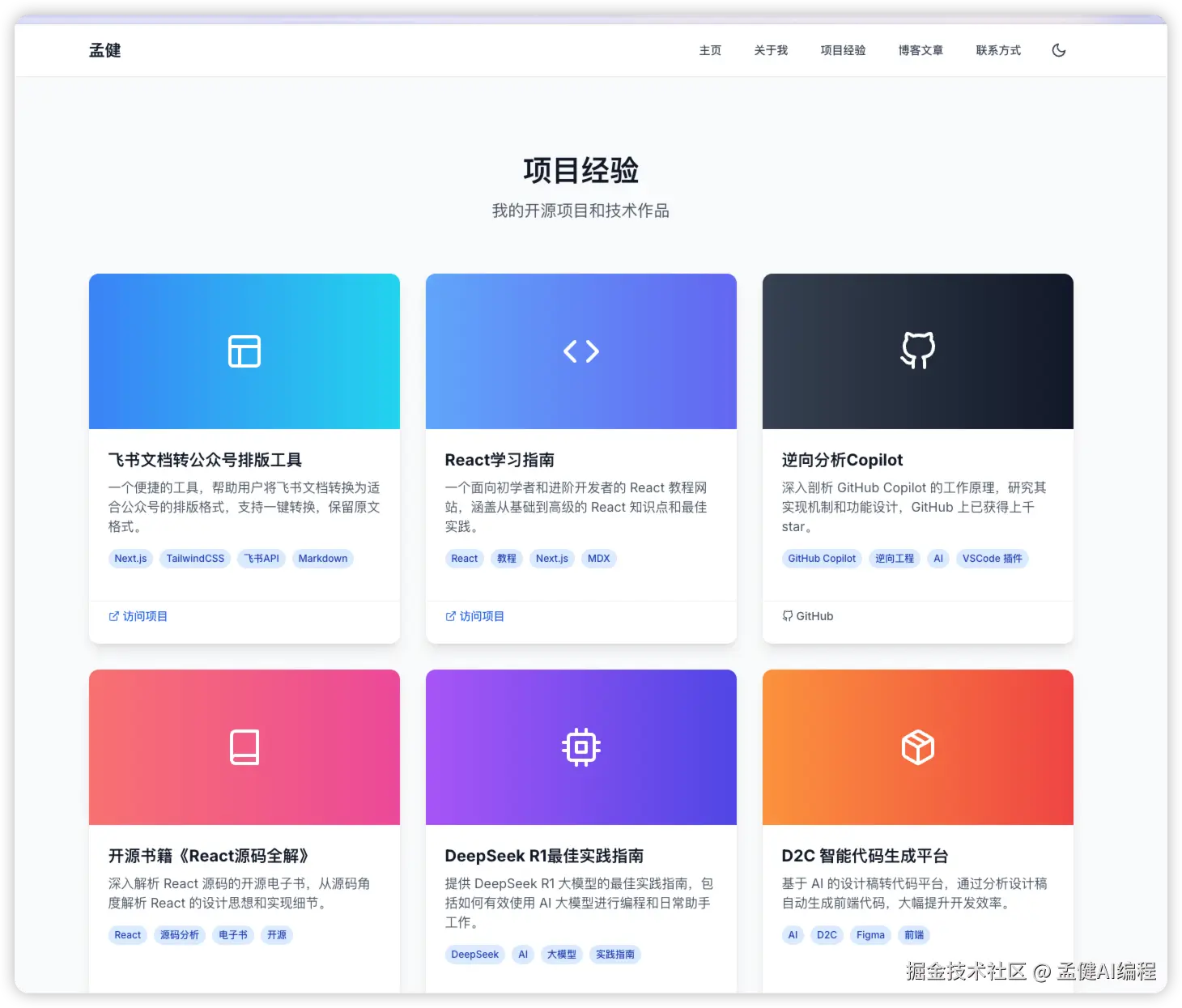Click the box icon on D2C card
The image size is (1182, 1008).
pos(918,747)
